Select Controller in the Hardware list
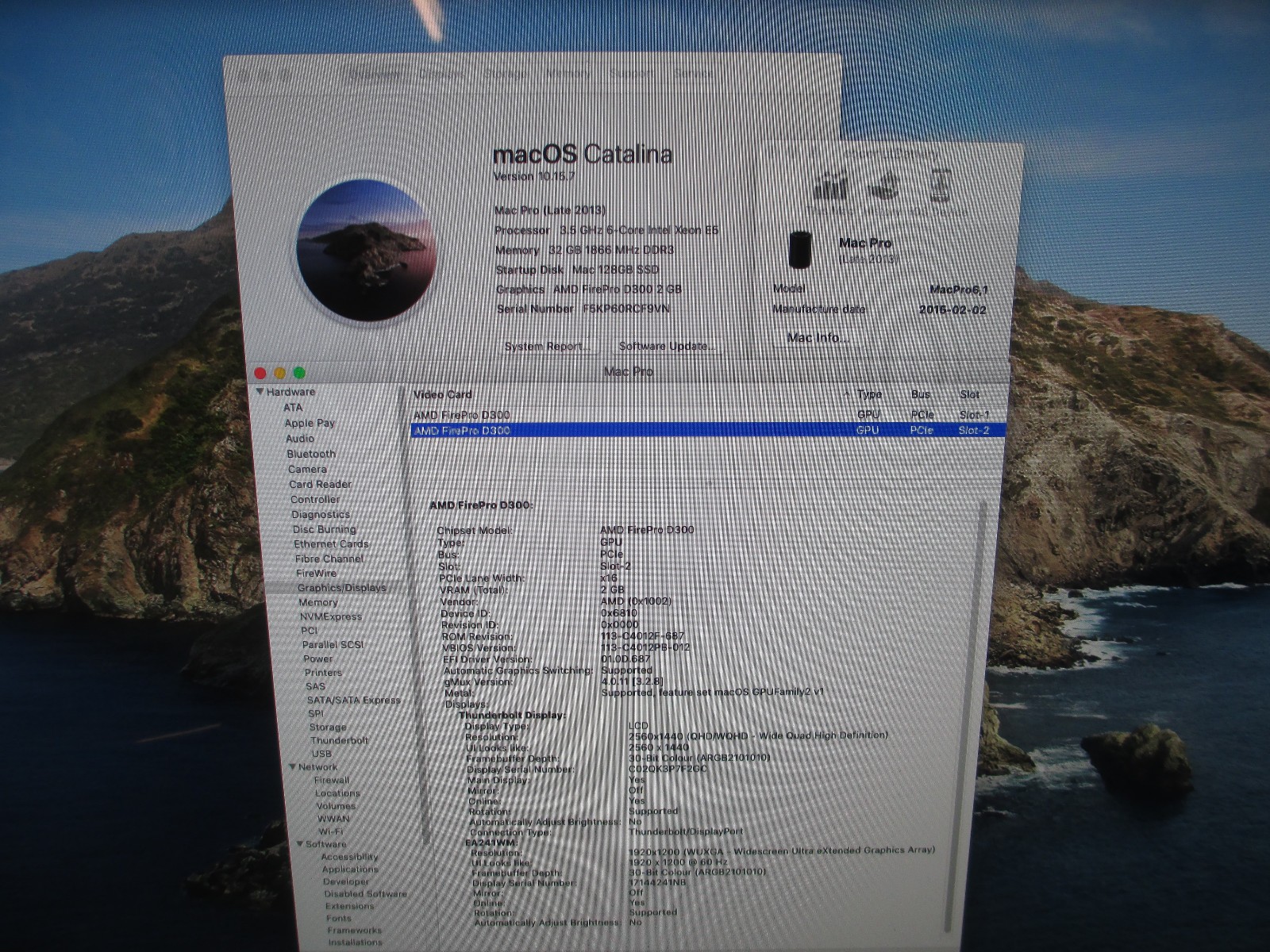The width and height of the screenshot is (1270, 952). point(315,499)
